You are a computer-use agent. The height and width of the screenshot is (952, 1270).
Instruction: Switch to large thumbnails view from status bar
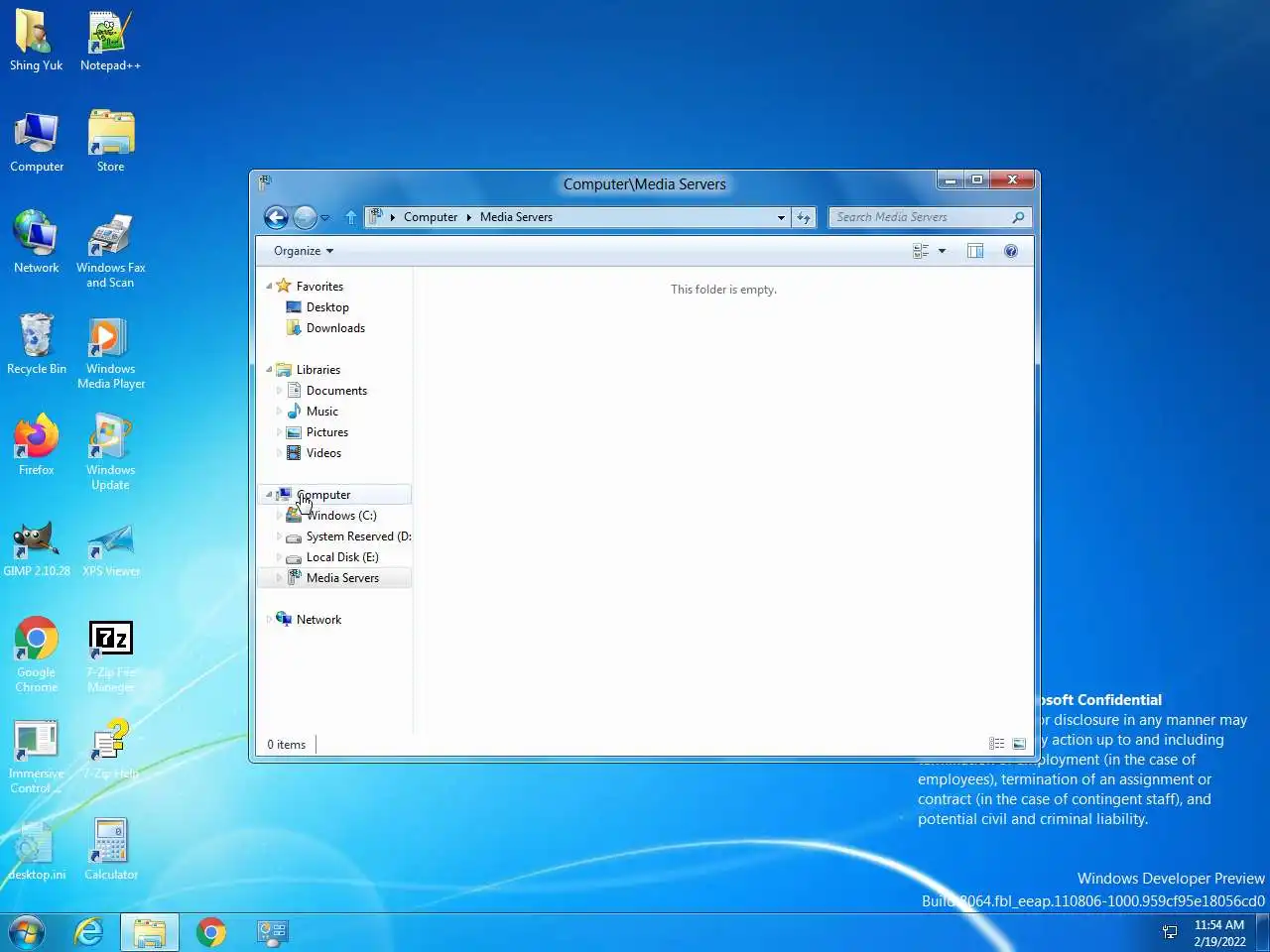1019,744
